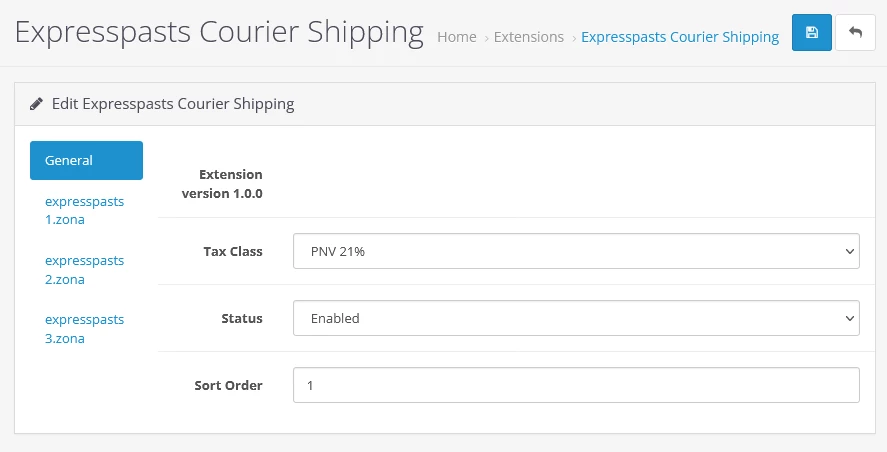Screen dimensions: 887x452
Task: Click chevron separator between Home and Extensions
Action: (486, 37)
